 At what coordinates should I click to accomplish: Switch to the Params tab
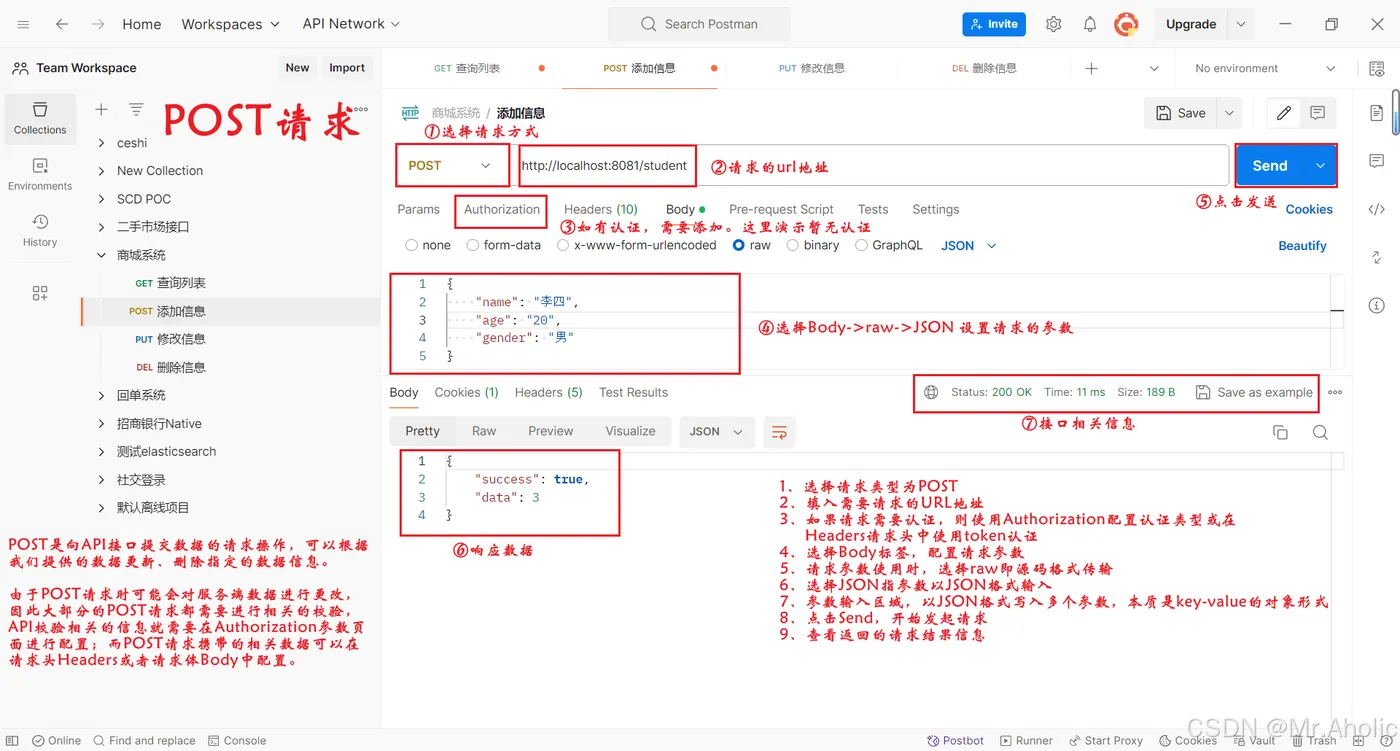(x=418, y=209)
